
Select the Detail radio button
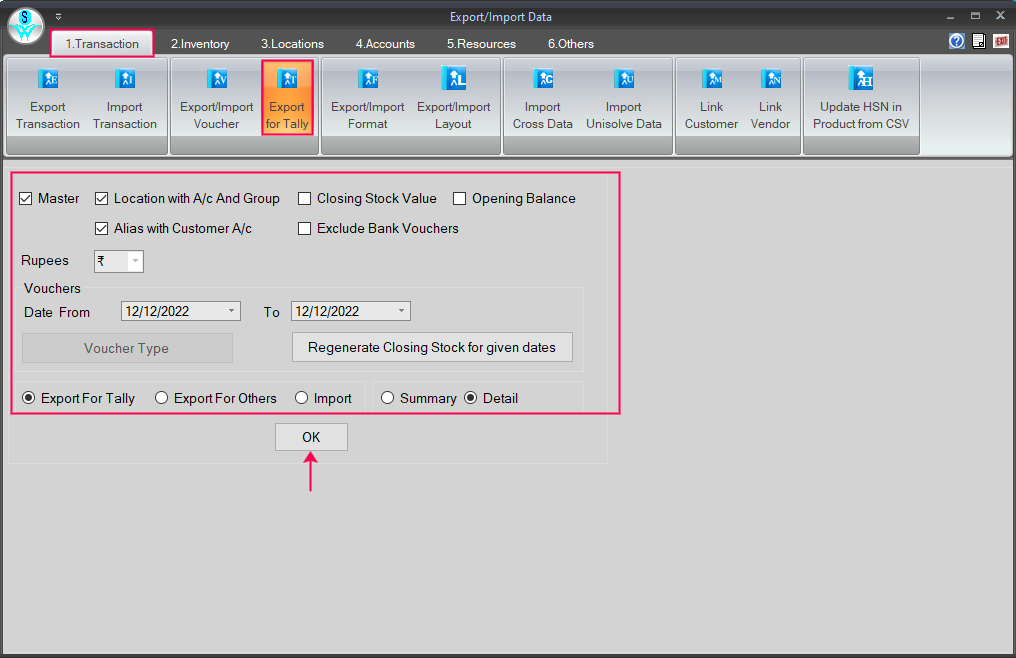tap(470, 398)
